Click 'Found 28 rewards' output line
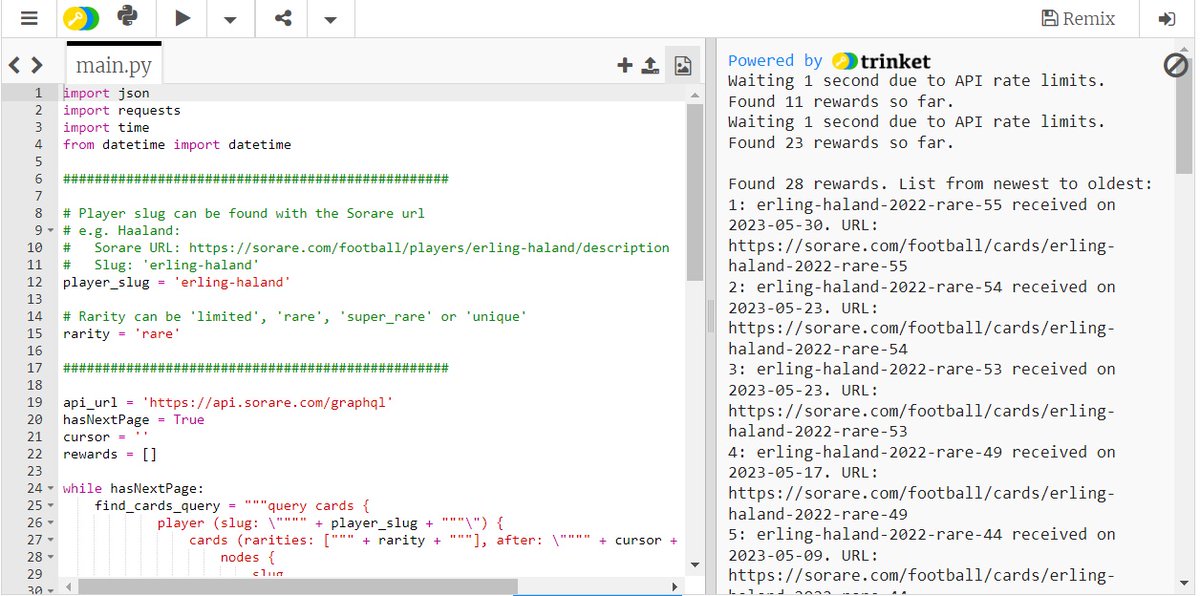 (940, 184)
